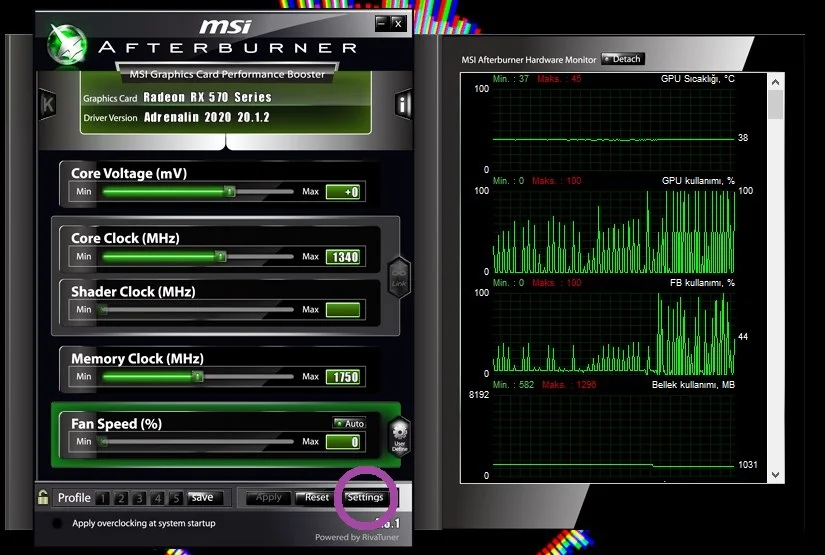The width and height of the screenshot is (825, 555).
Task: Enable Auto fan speed mode
Action: click(x=349, y=423)
